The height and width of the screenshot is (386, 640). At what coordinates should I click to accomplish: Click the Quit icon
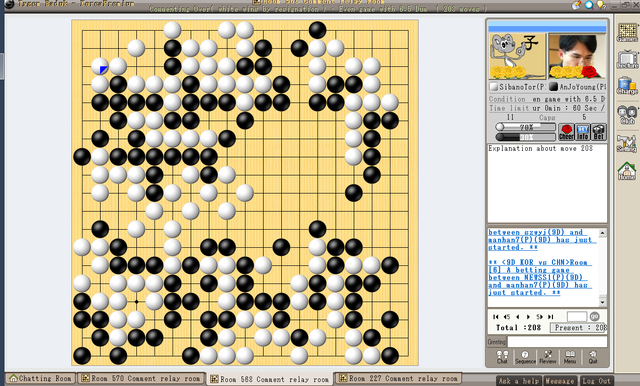[593, 357]
